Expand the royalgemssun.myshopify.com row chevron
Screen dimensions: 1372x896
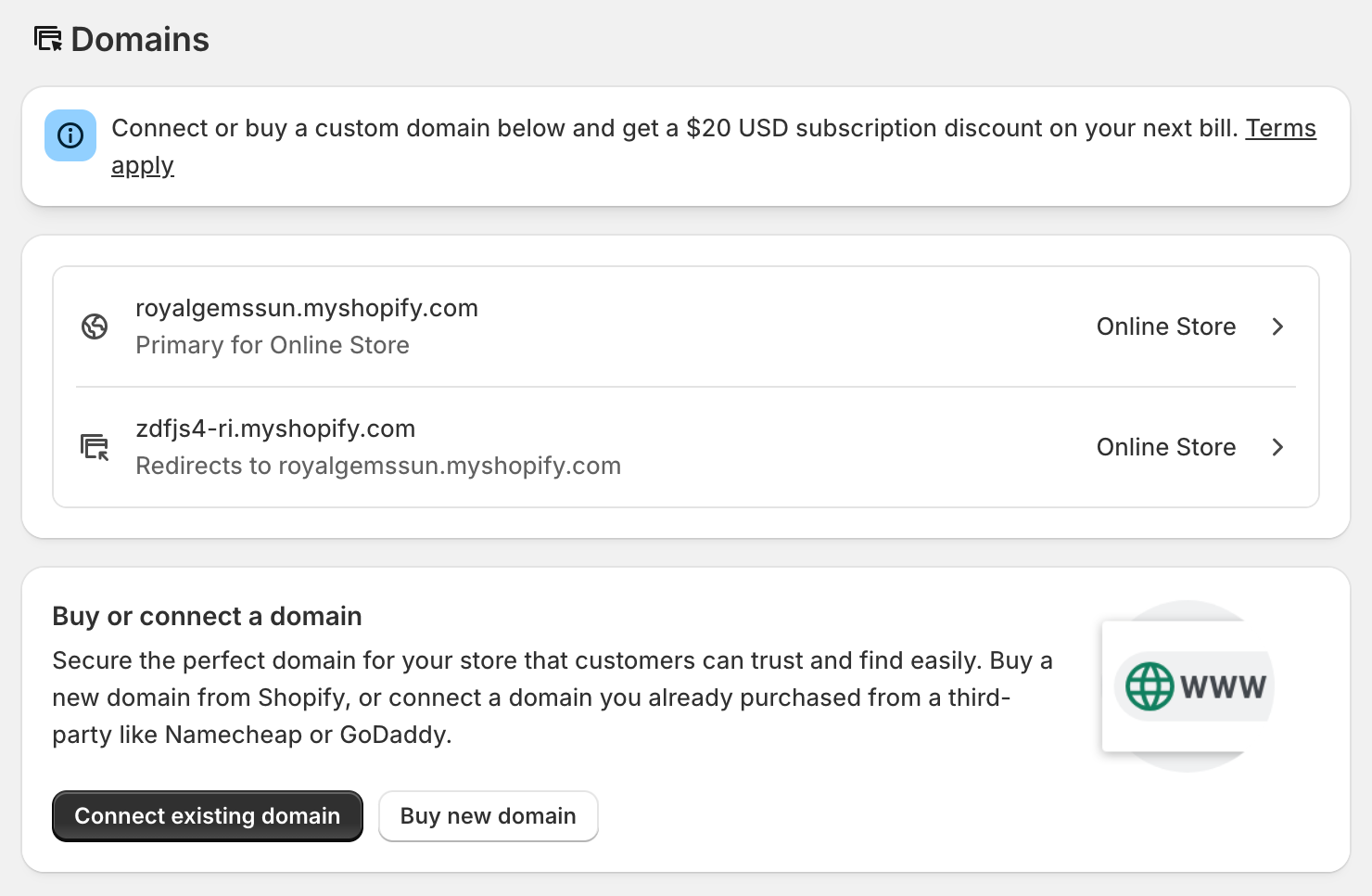click(1277, 326)
